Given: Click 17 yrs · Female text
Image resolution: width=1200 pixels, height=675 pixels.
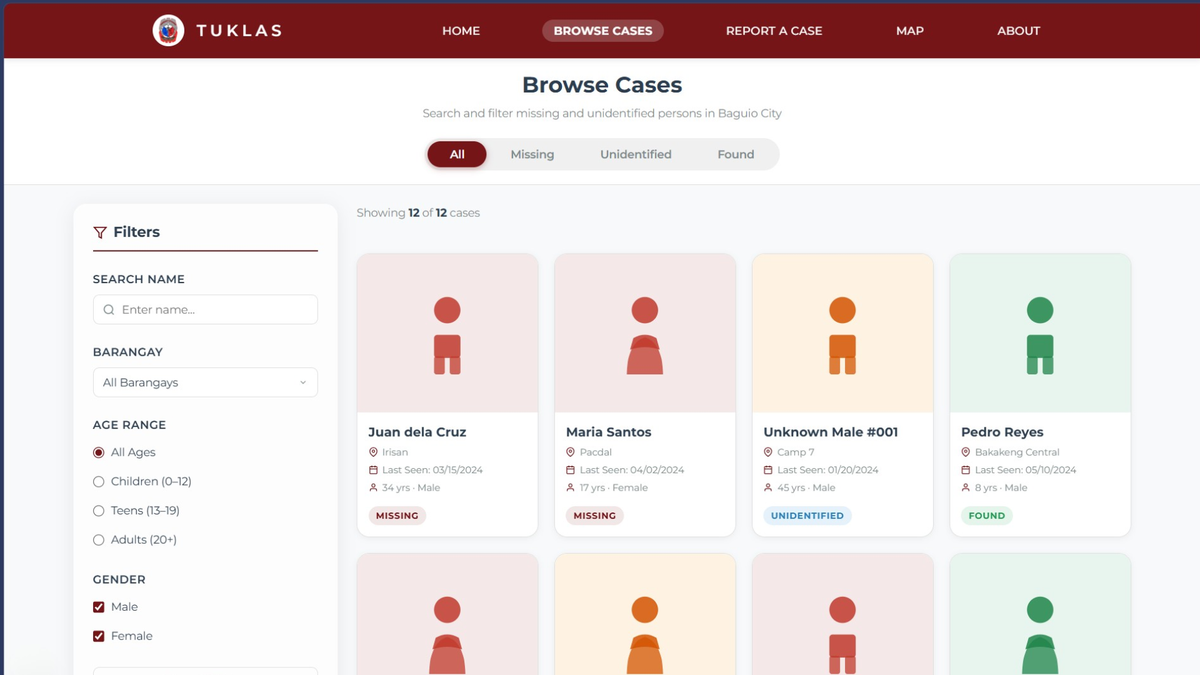Looking at the screenshot, I should click(x=614, y=488).
